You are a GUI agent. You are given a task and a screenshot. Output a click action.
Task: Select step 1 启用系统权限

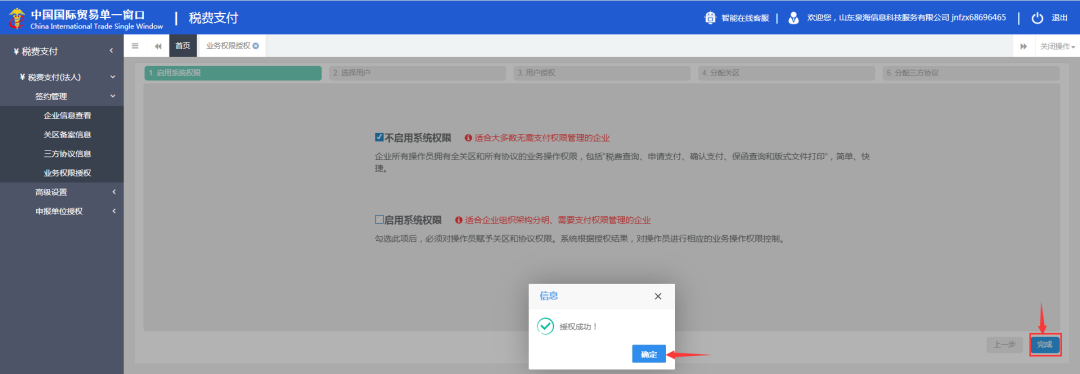[233, 73]
